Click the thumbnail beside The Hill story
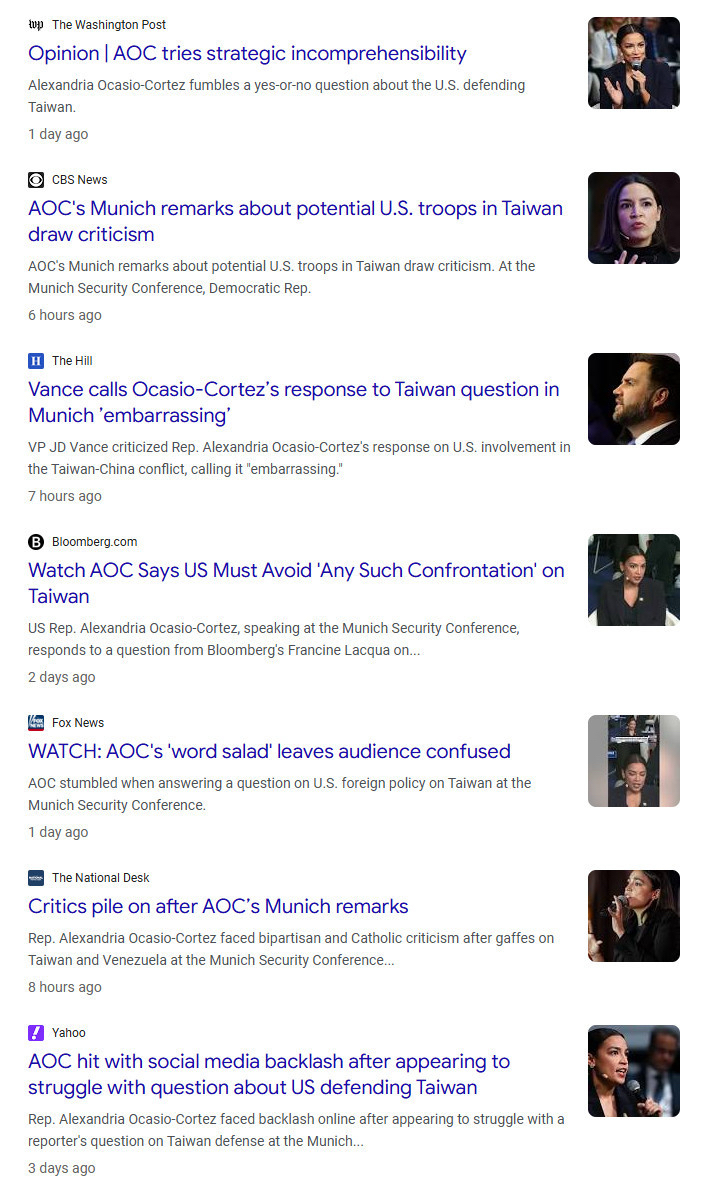Viewport: 705px width, 1186px height. point(633,399)
